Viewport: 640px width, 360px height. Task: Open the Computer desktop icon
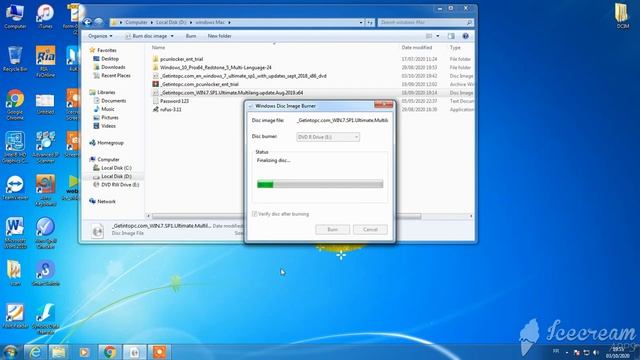[x=15, y=16]
